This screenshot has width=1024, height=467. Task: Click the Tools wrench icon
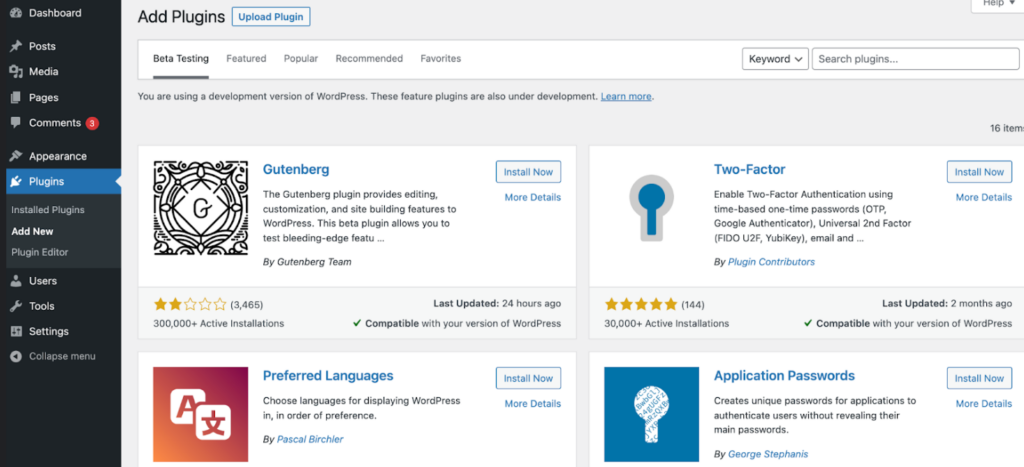(x=16, y=306)
